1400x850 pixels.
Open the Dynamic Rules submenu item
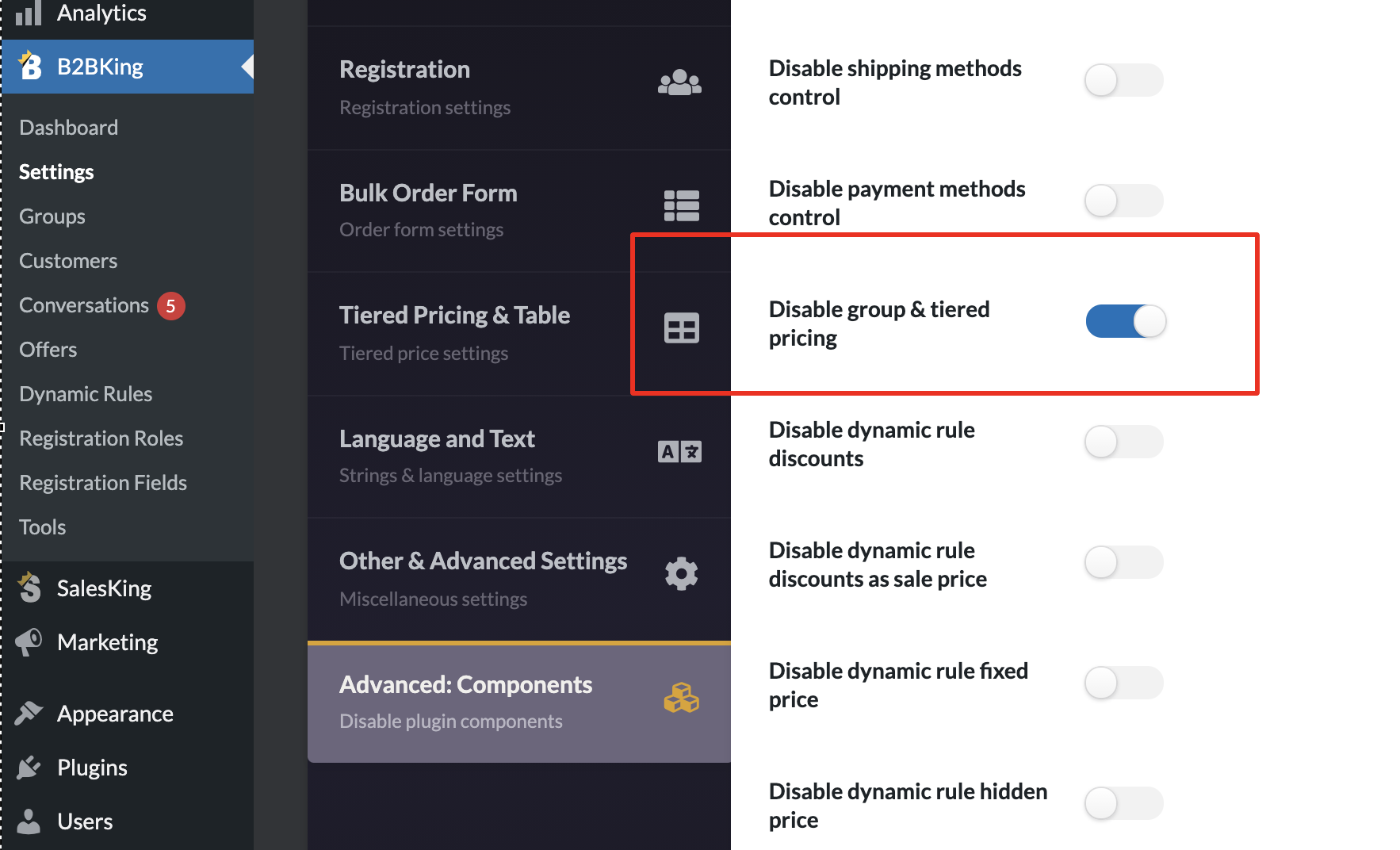click(86, 394)
